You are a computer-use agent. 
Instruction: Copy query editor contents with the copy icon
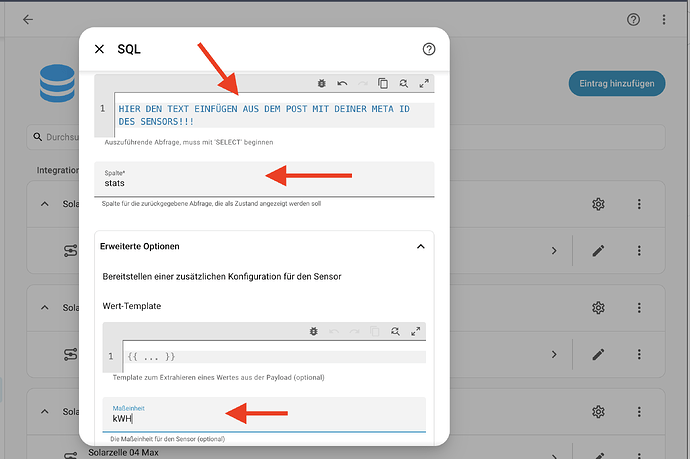tap(383, 83)
